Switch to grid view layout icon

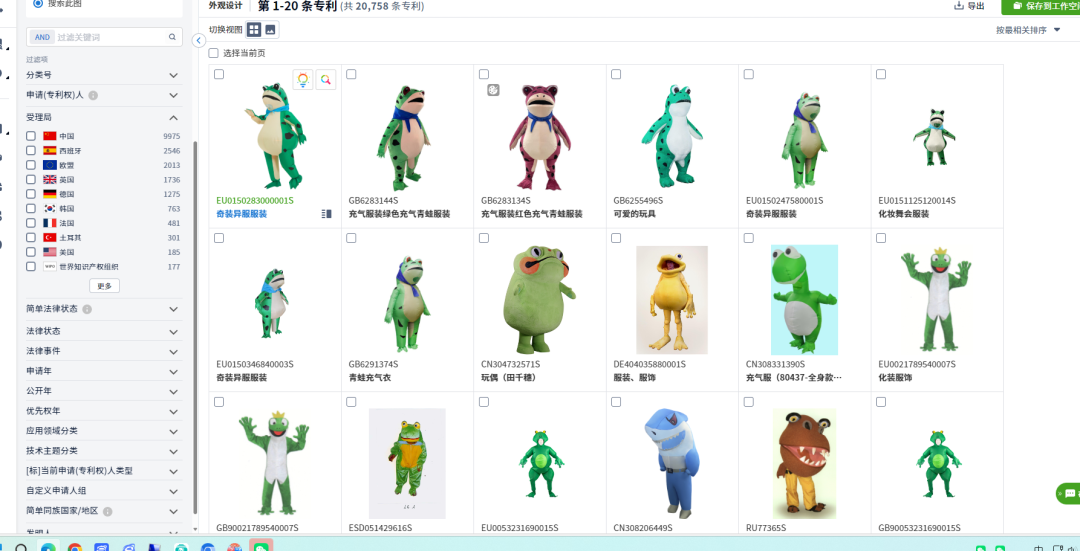tap(254, 30)
